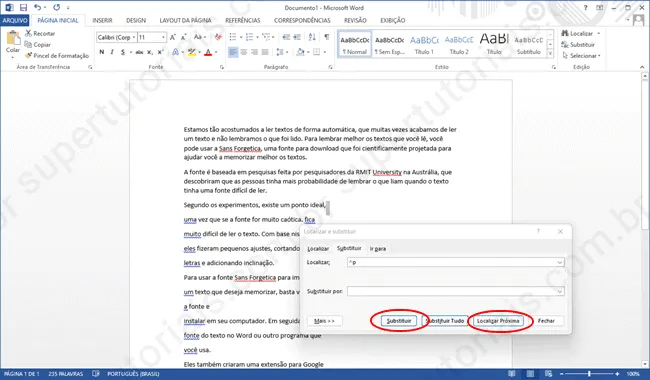Screen dimensions: 650x380
Task: Toggle strikethrough formatting
Action: 139,52
